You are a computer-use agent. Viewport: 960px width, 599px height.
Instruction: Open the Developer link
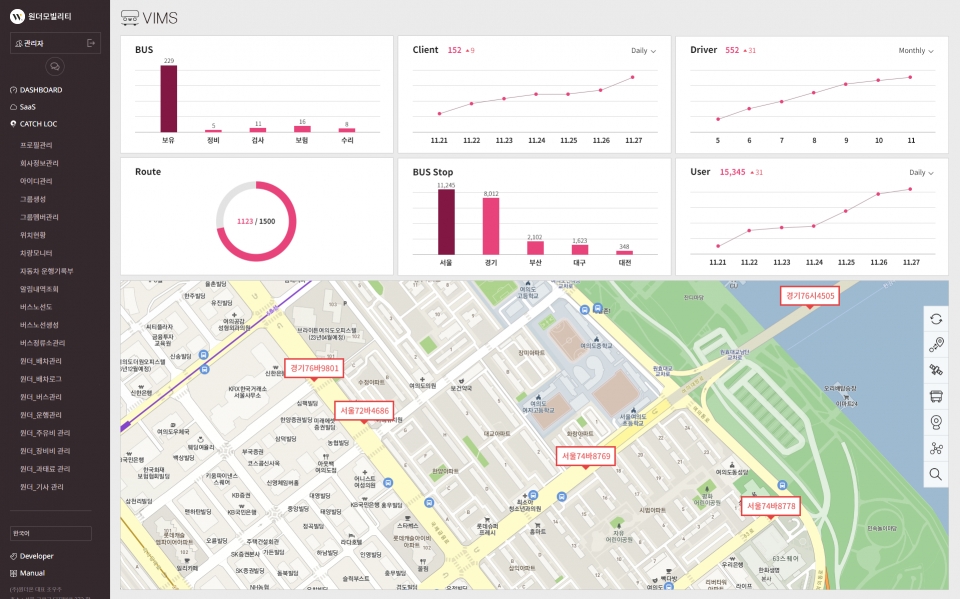click(36, 555)
